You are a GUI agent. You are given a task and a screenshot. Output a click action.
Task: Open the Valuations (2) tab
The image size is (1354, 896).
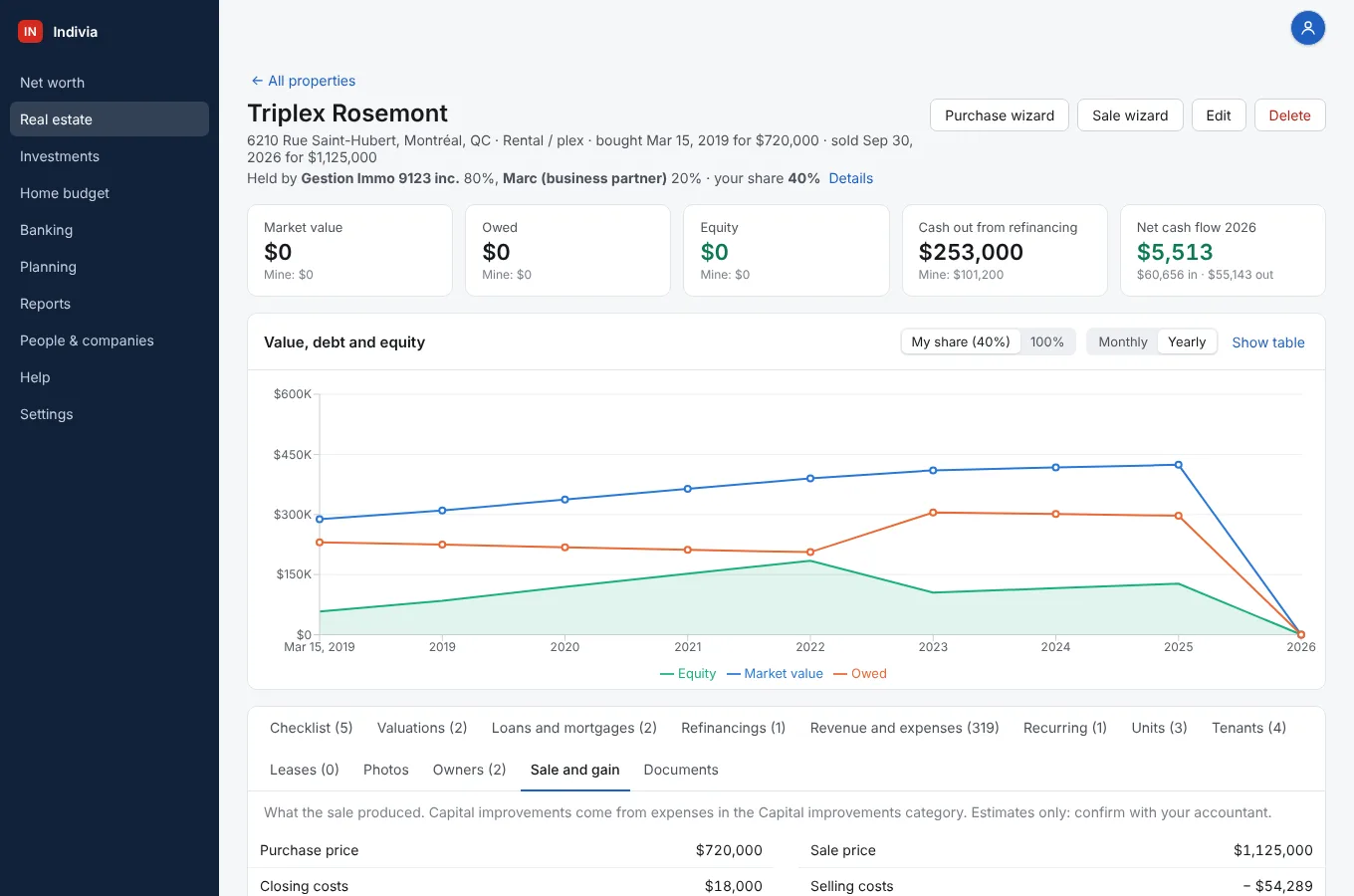(x=422, y=728)
